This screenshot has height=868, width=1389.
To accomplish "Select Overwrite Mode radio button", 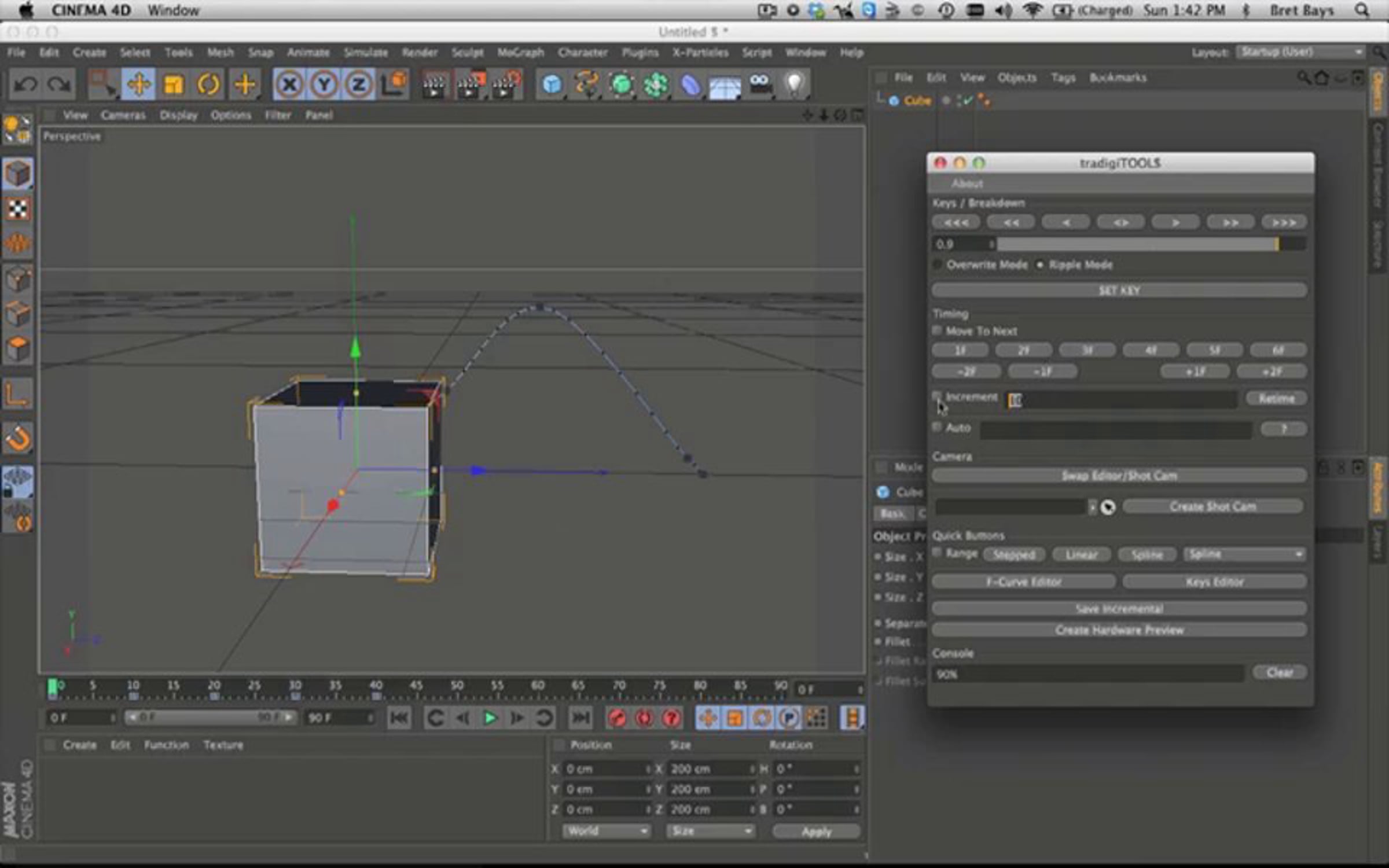I will (x=938, y=265).
